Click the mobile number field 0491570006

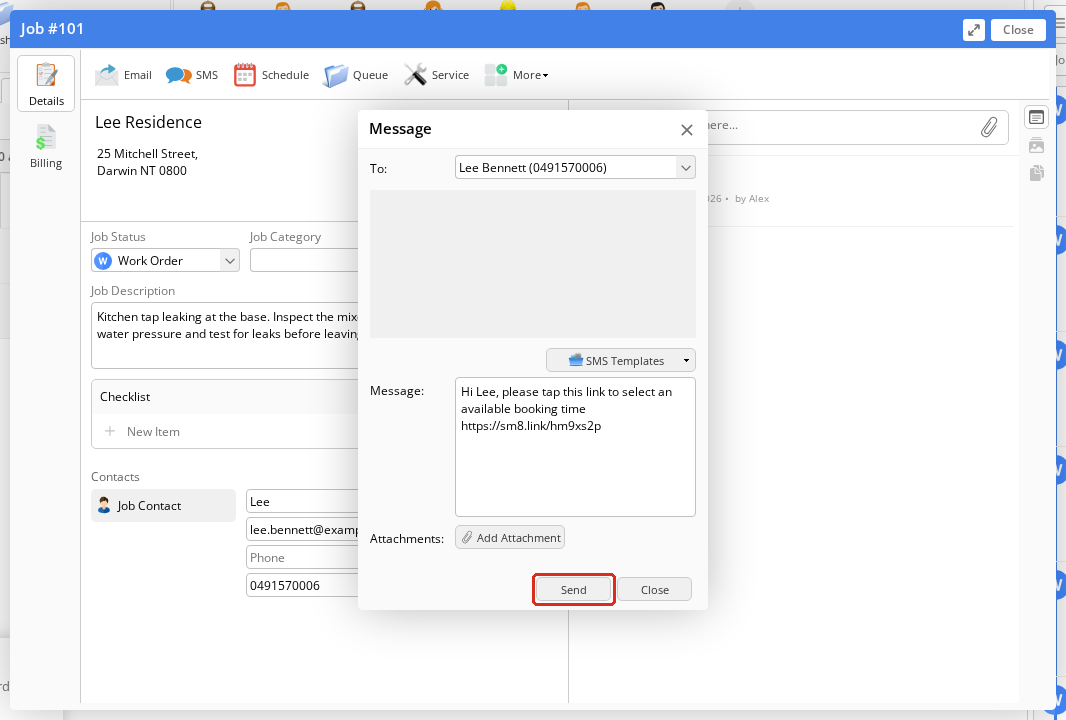302,585
